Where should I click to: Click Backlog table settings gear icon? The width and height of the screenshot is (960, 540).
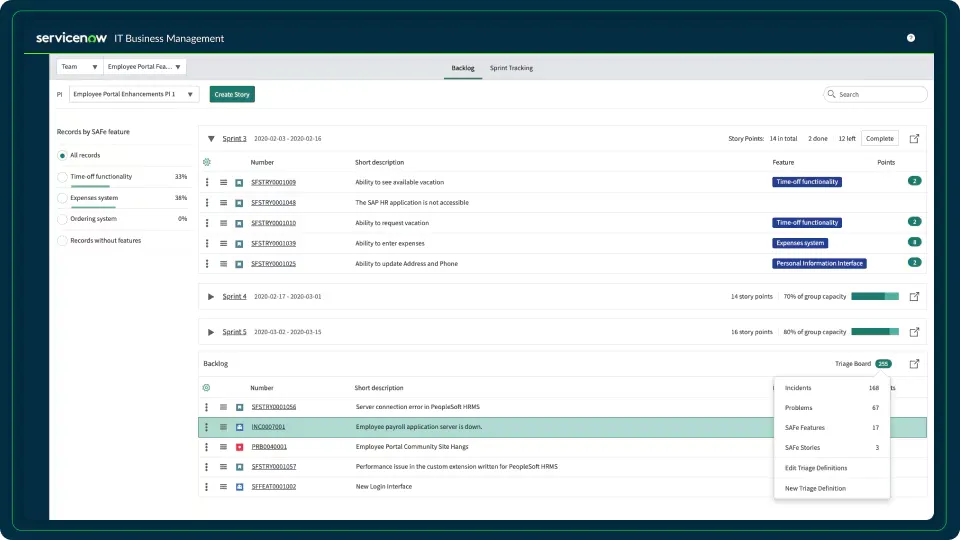pyautogui.click(x=207, y=388)
